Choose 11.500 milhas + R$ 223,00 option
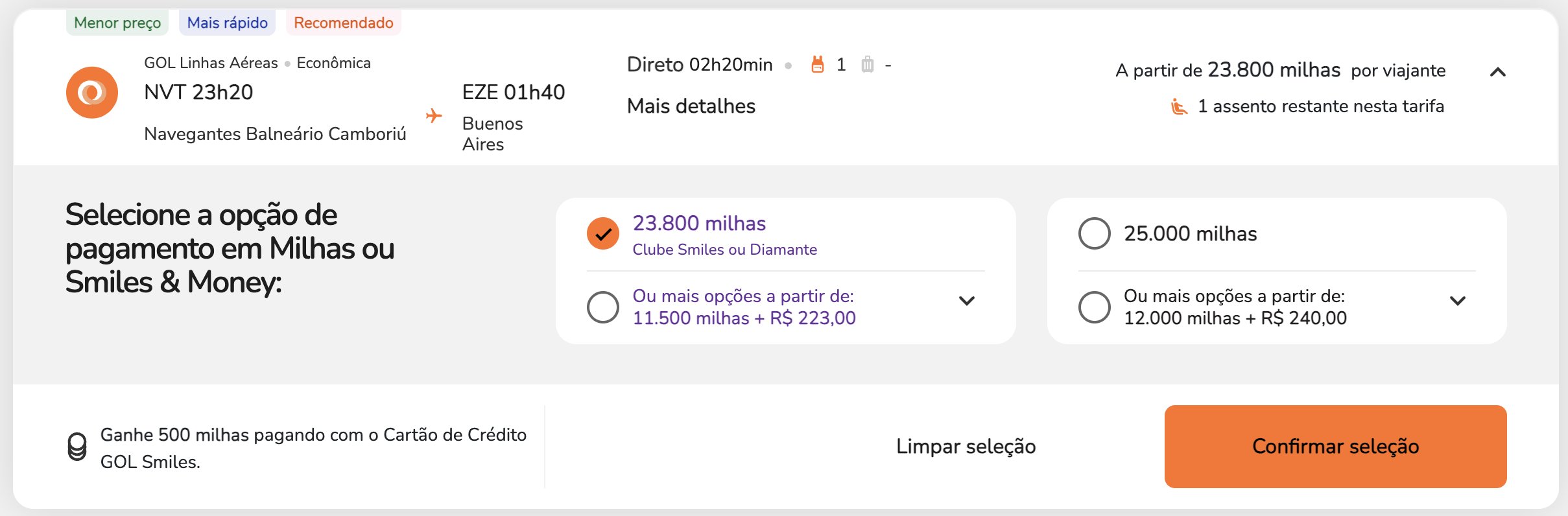This screenshot has height=516, width=1568. (x=603, y=307)
